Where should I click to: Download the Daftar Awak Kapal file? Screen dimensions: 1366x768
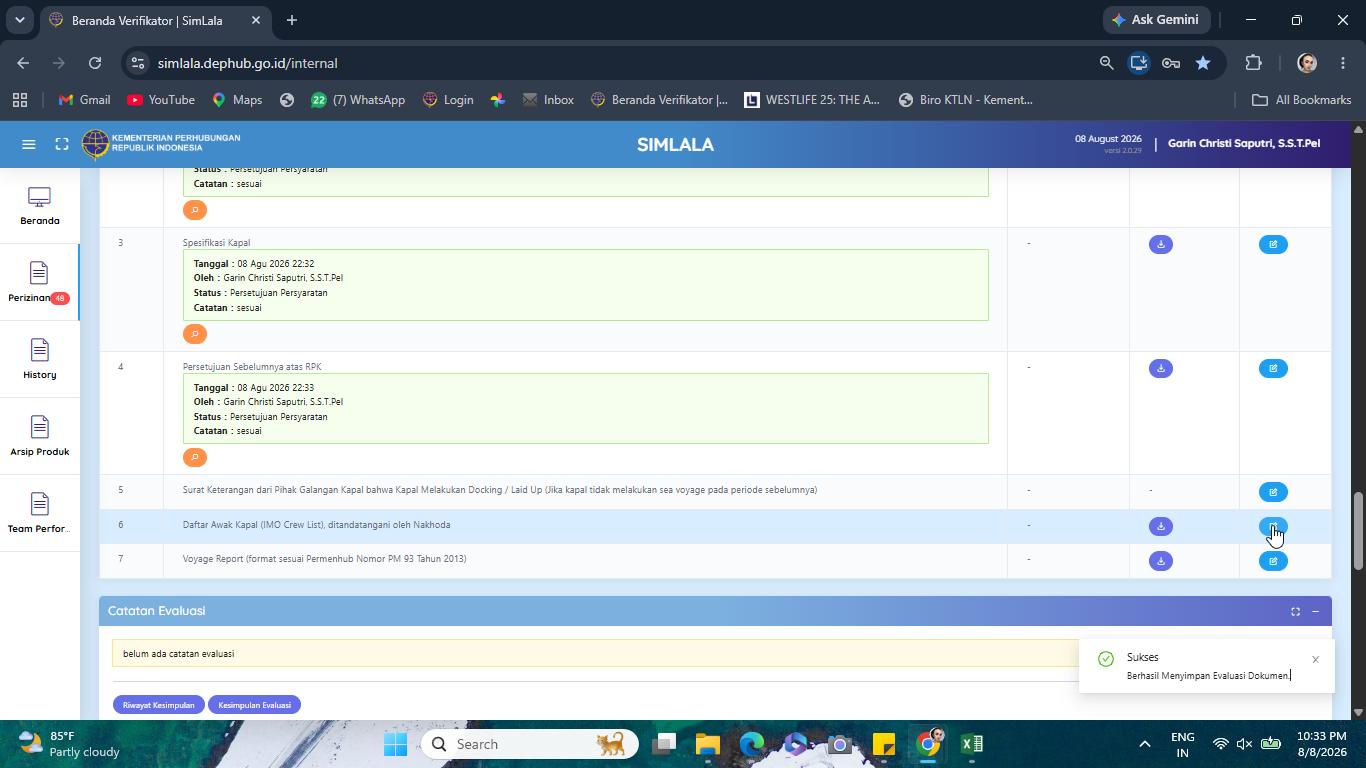1160,526
